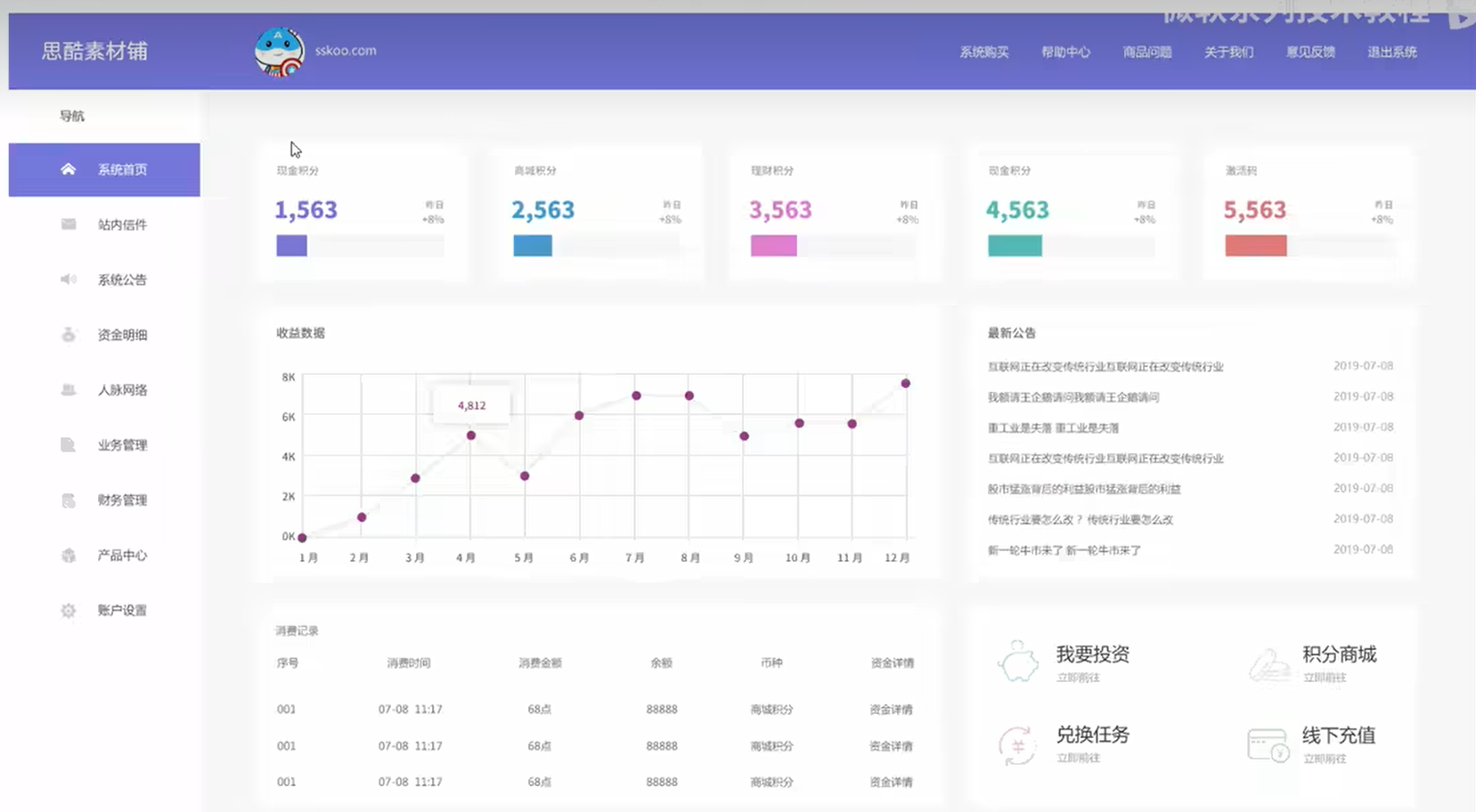Click 资金详情 in the last visible row
The height and width of the screenshot is (812, 1476).
tap(891, 782)
